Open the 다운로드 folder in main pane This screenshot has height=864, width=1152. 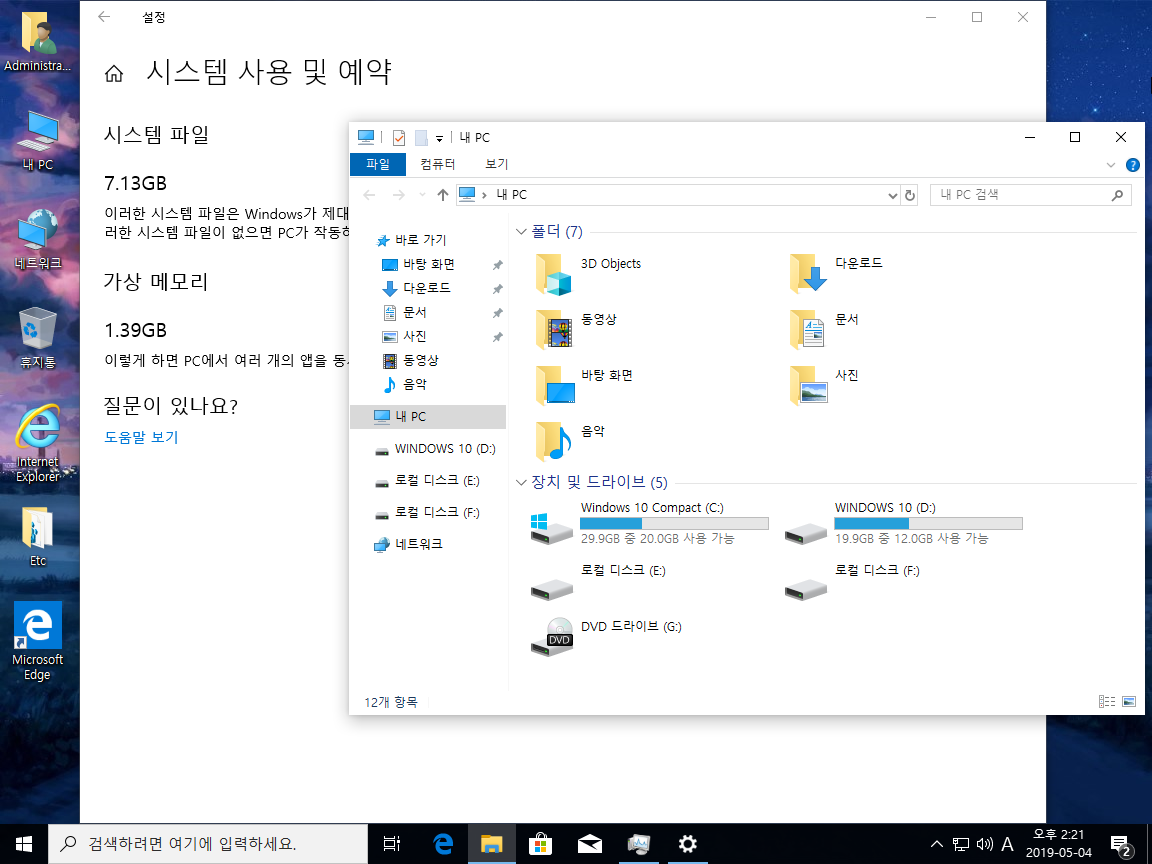click(836, 273)
